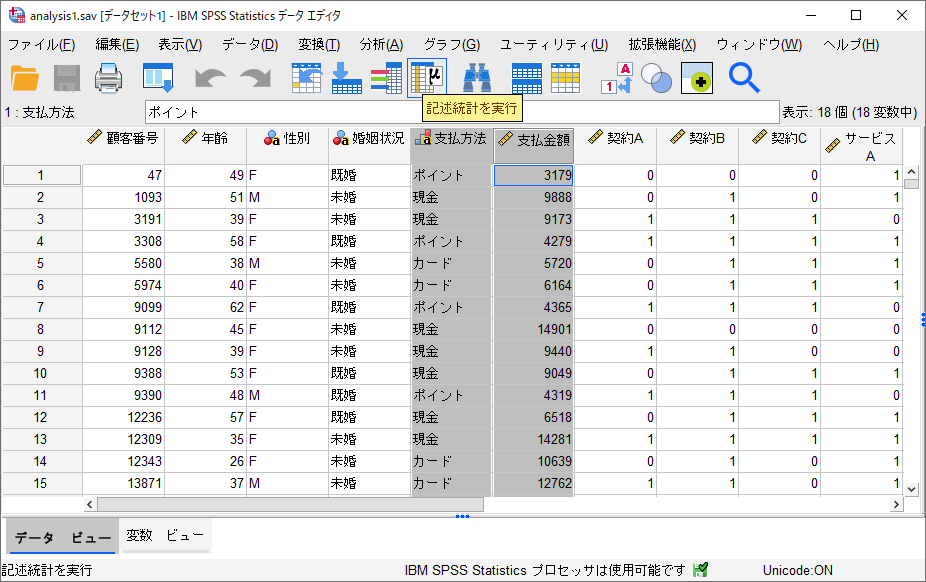
Task: Open the ヘルプ(H) menu
Action: click(851, 45)
